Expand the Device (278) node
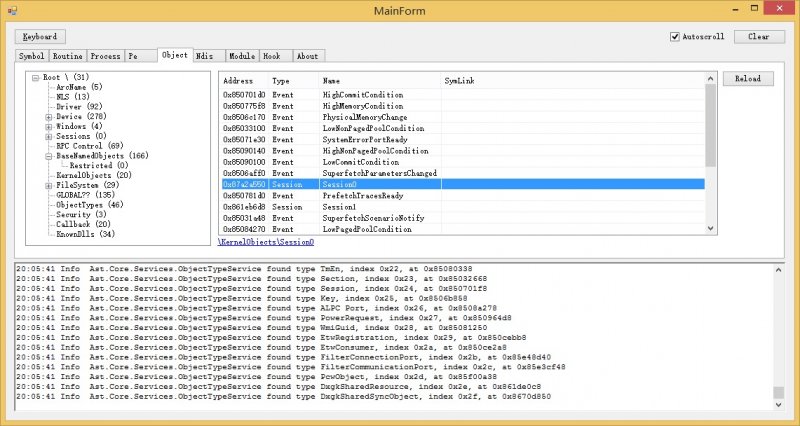This screenshot has height=426, width=800. click(x=48, y=117)
